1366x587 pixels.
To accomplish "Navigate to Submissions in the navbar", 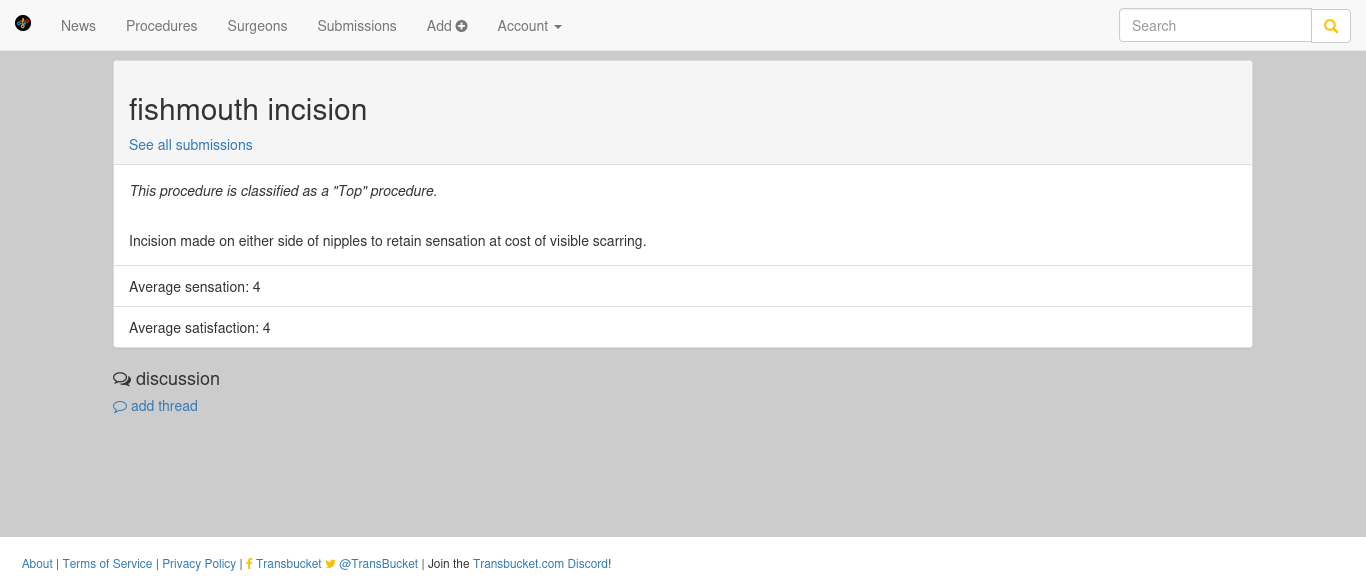I will click(357, 26).
